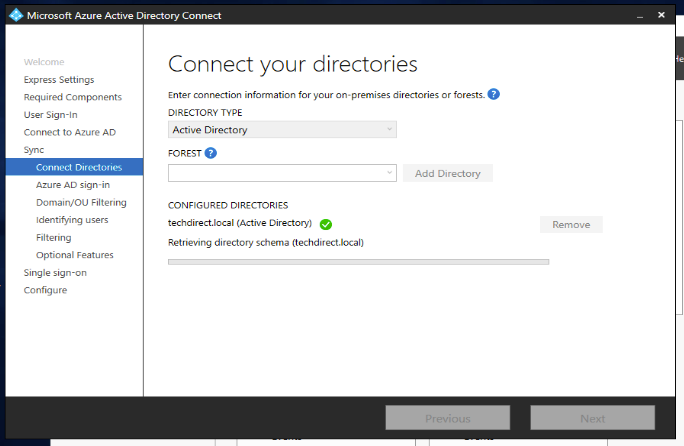Open Required Components step
The width and height of the screenshot is (684, 446).
tap(73, 97)
